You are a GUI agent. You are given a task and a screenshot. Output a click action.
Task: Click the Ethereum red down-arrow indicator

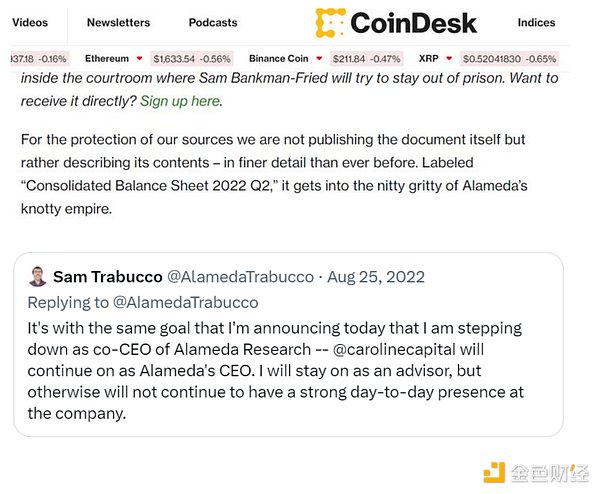(x=140, y=60)
